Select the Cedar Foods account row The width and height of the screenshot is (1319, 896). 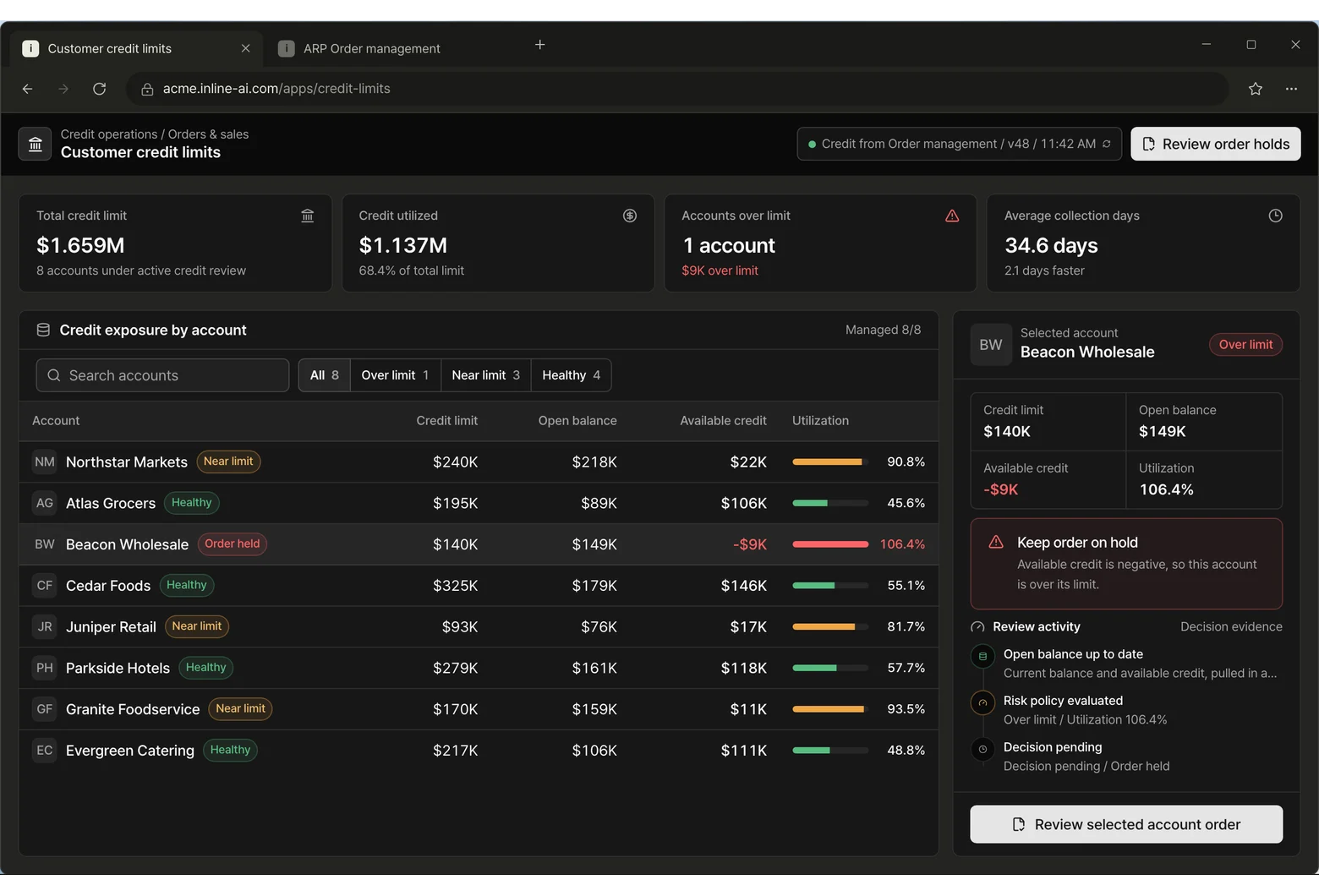point(479,586)
